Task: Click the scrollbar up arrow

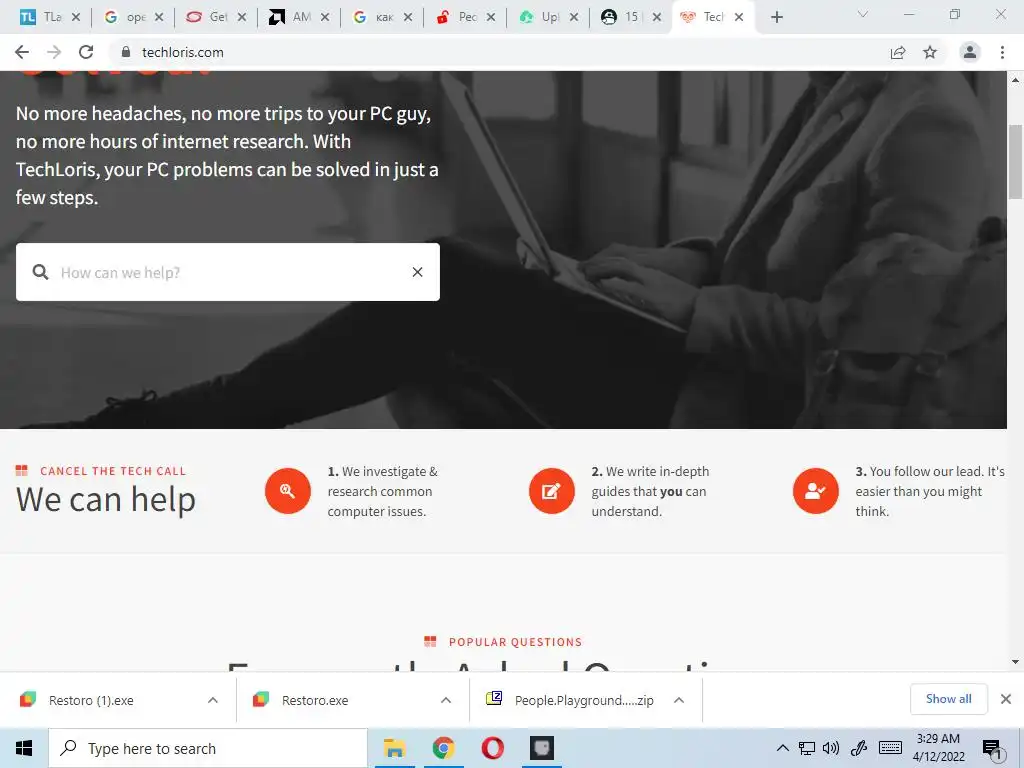Action: (x=1016, y=80)
